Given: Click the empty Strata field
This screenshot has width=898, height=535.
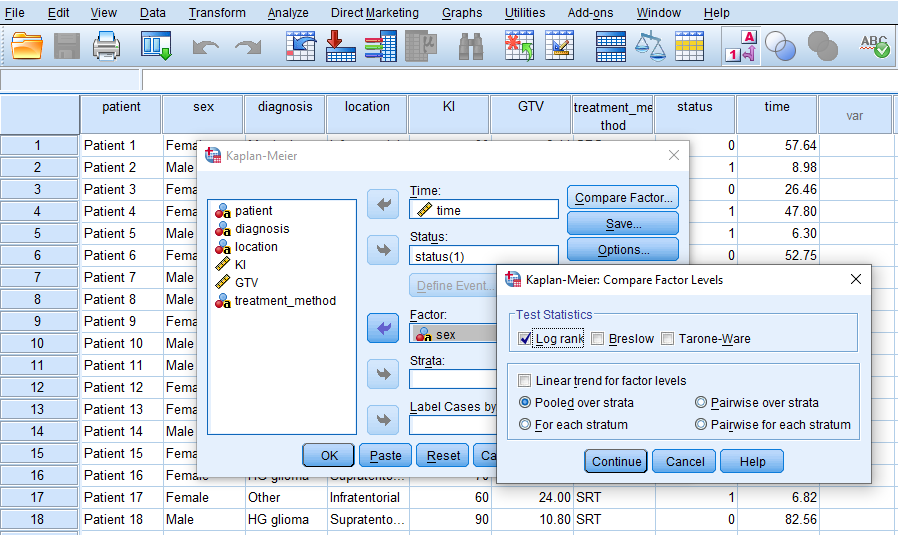Looking at the screenshot, I should tap(453, 379).
